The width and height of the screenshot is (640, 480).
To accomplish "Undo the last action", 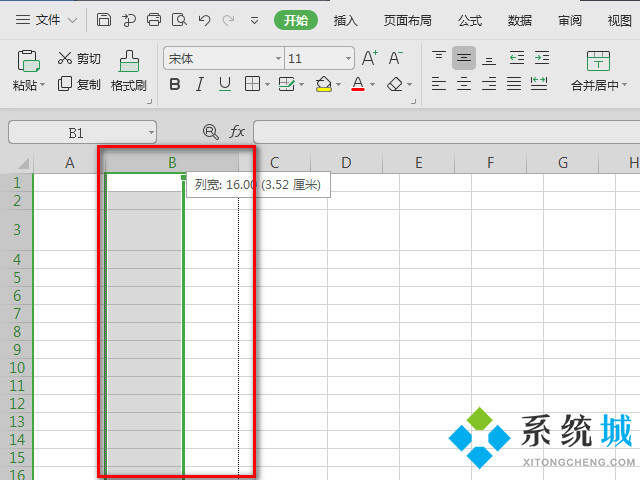I will coord(204,20).
